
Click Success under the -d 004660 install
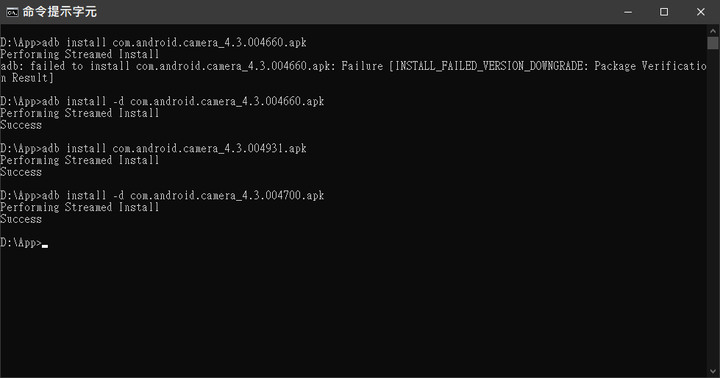pyautogui.click(x=21, y=125)
